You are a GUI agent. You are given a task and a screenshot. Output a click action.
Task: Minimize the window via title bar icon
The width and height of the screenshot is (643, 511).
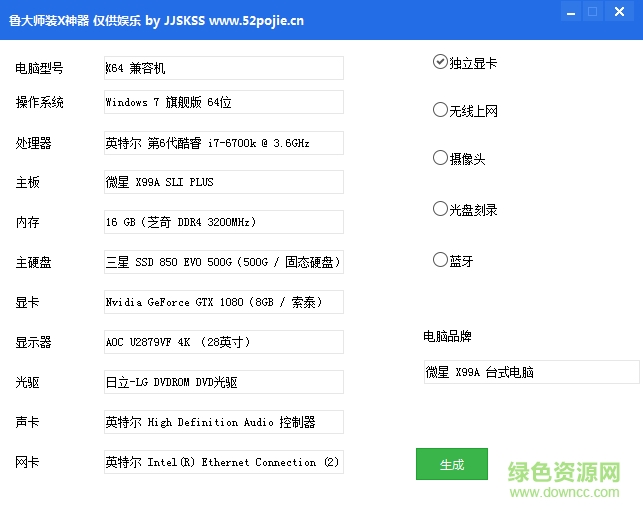point(571,12)
